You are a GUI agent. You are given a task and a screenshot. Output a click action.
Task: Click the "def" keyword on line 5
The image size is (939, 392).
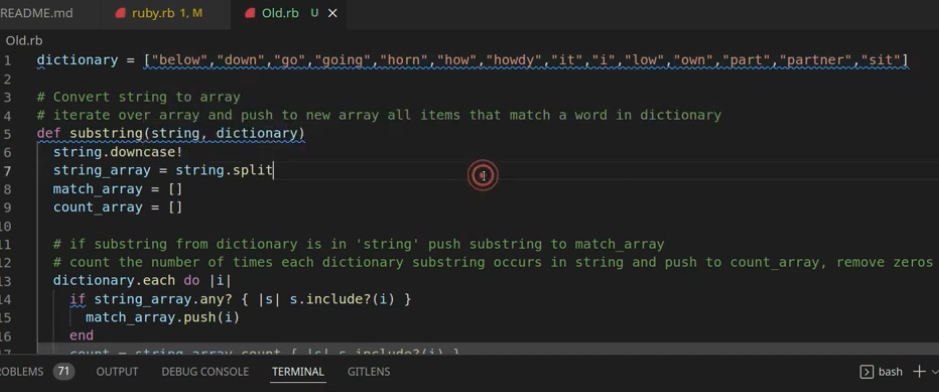[x=49, y=133]
